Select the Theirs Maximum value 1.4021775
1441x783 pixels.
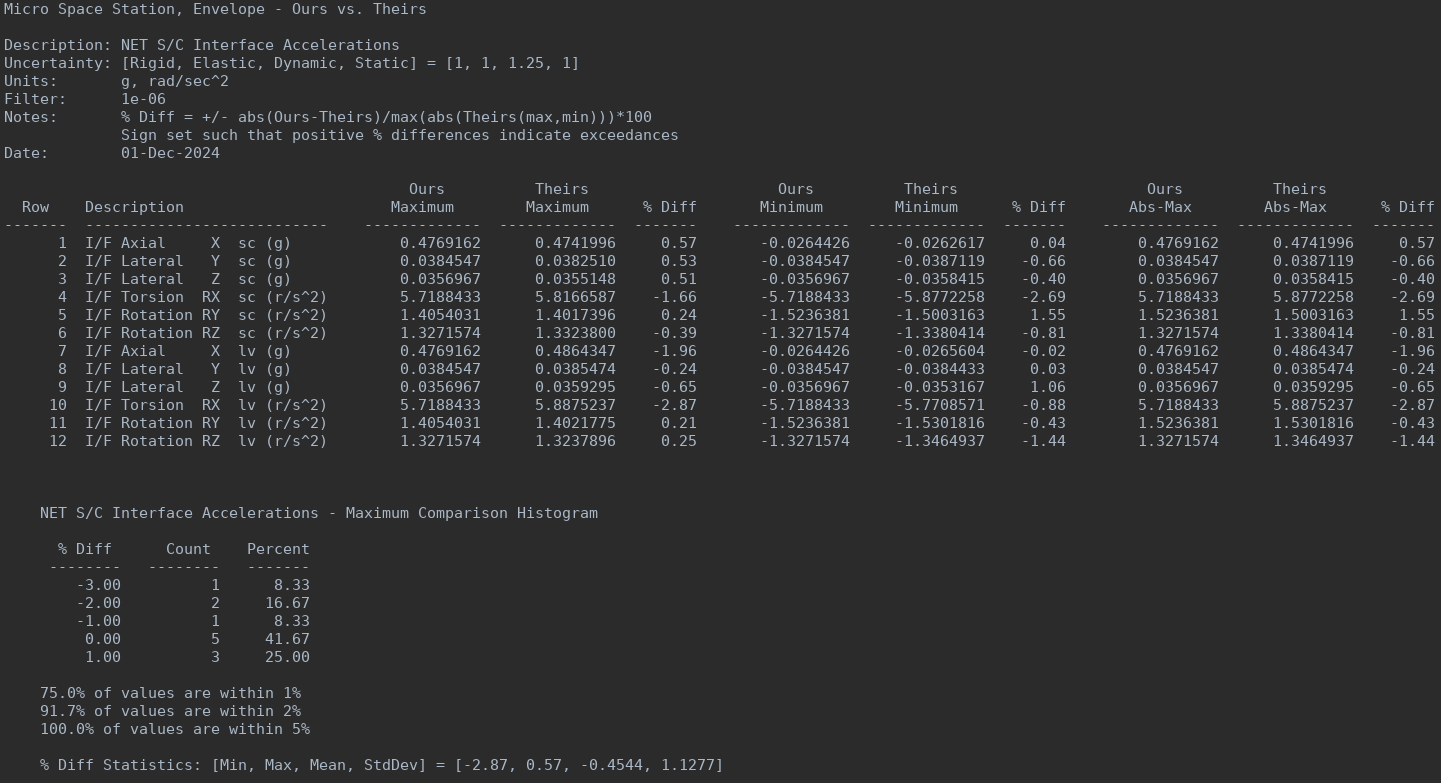(575, 423)
